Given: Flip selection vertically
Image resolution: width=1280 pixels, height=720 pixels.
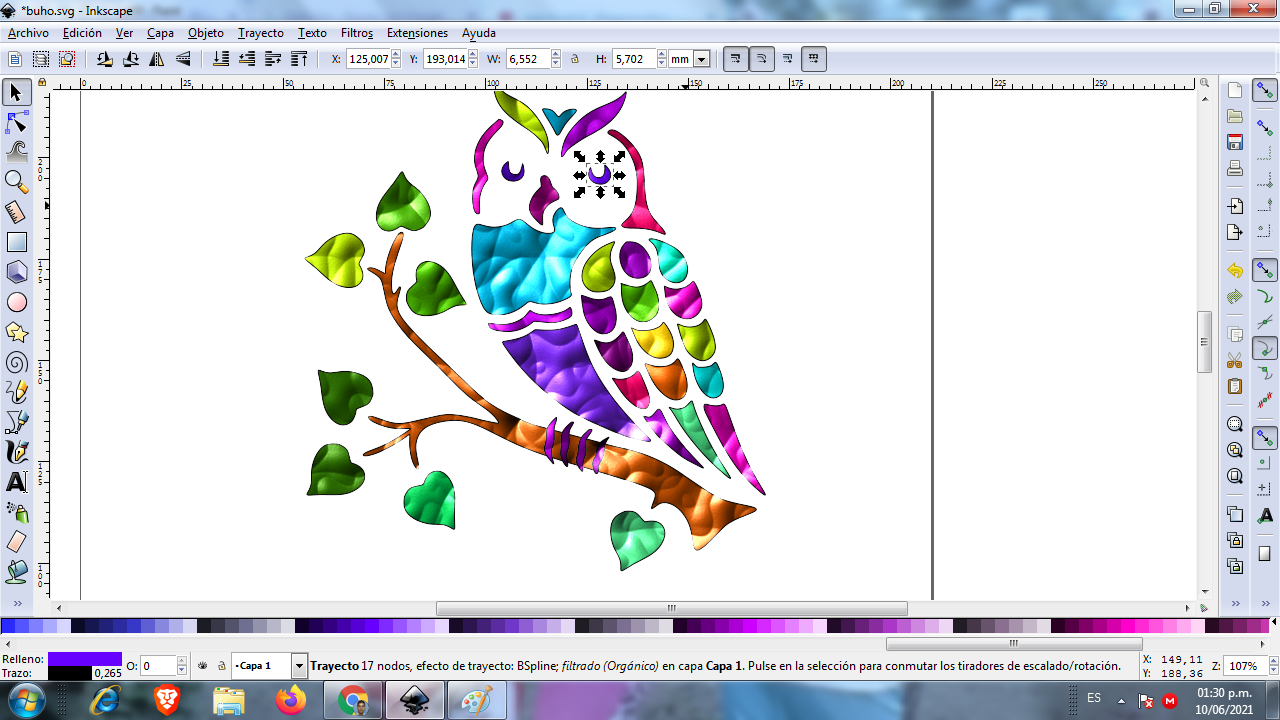Looking at the screenshot, I should pyautogui.click(x=184, y=59).
